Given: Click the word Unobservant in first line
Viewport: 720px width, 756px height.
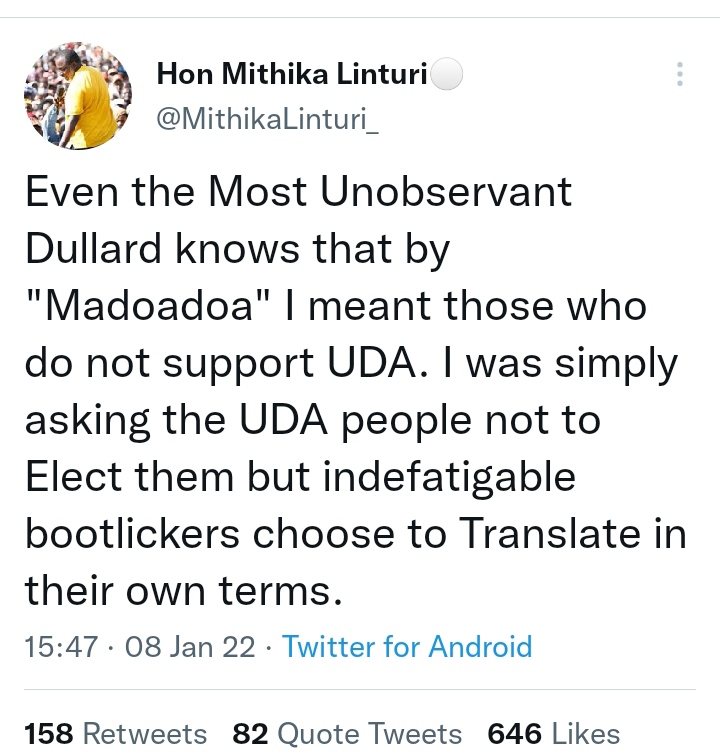Looking at the screenshot, I should tap(446, 192).
